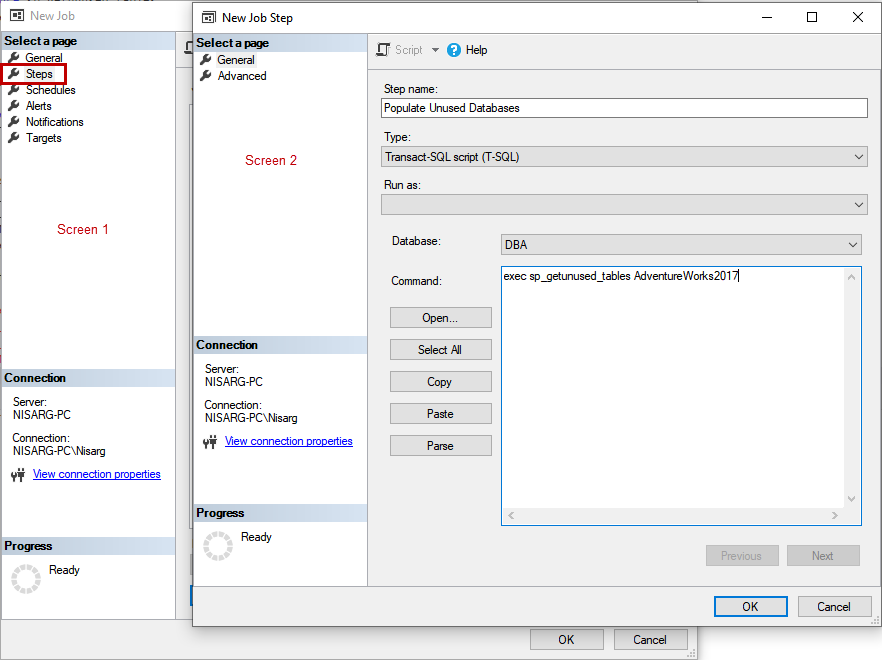Image resolution: width=882 pixels, height=660 pixels.
Task: Click the Open... button
Action: tap(440, 318)
